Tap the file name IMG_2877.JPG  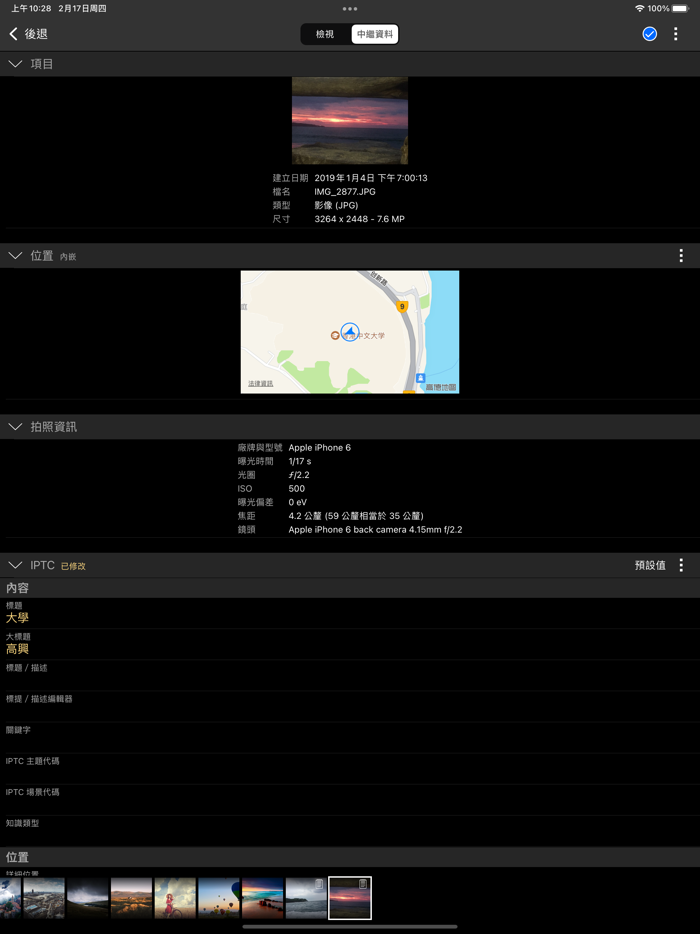pyautogui.click(x=345, y=192)
